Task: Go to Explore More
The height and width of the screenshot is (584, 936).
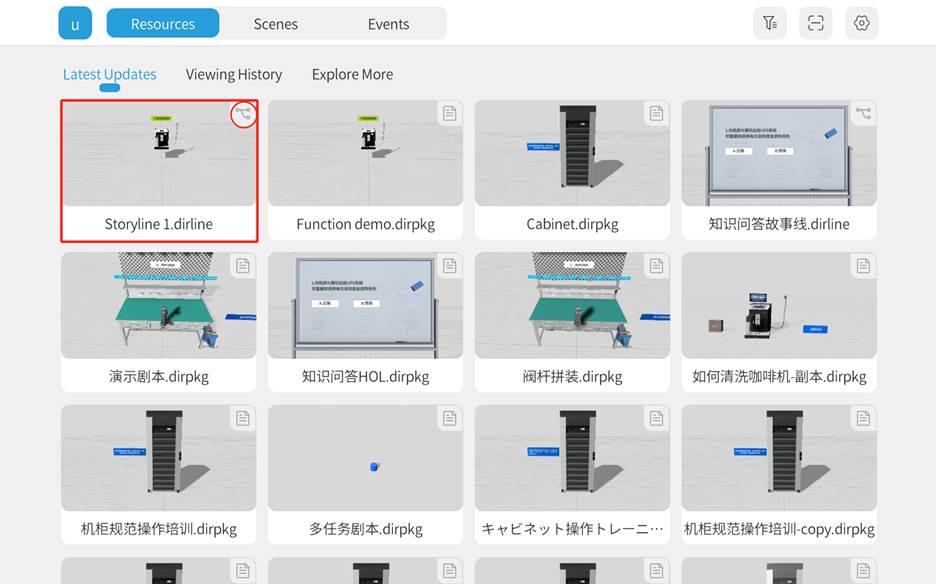Action: (352, 74)
